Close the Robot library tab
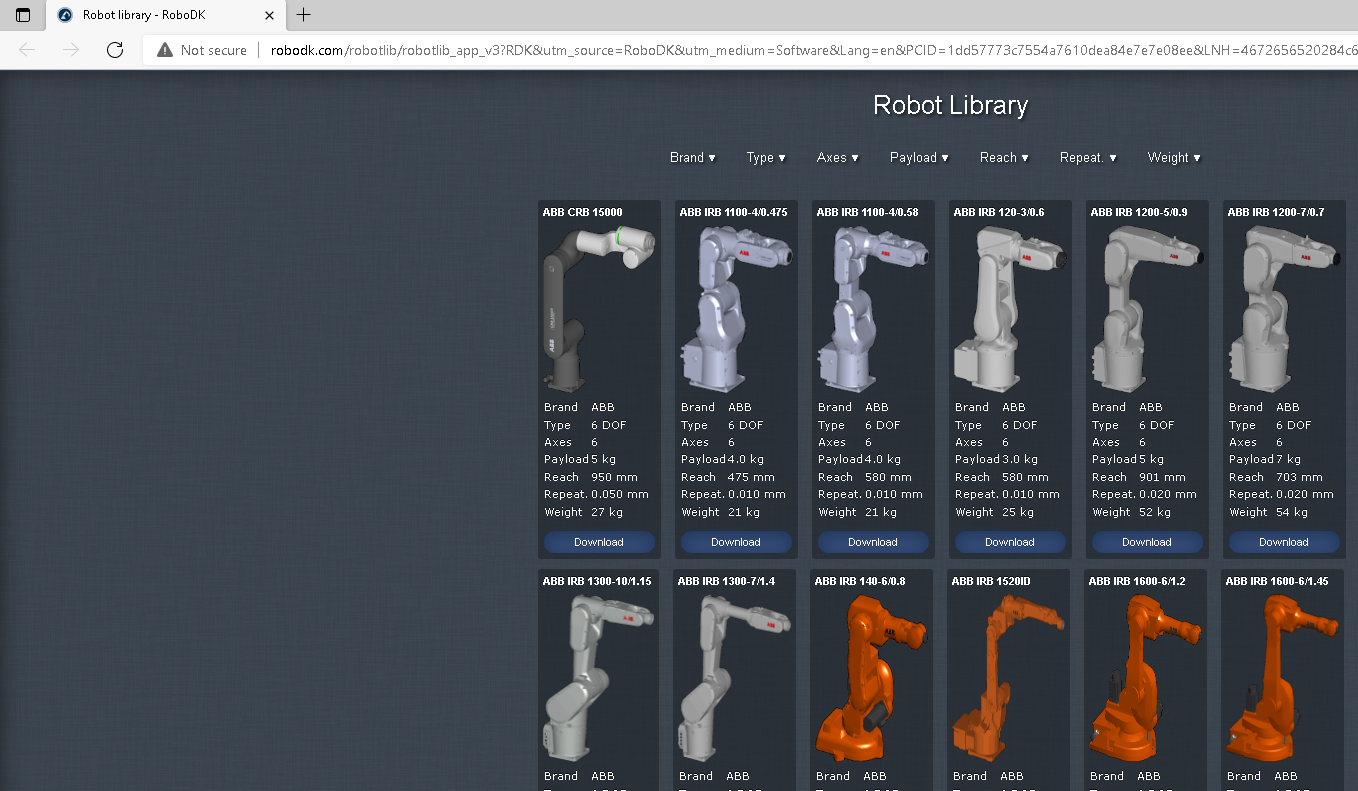The image size is (1358, 791). click(270, 15)
